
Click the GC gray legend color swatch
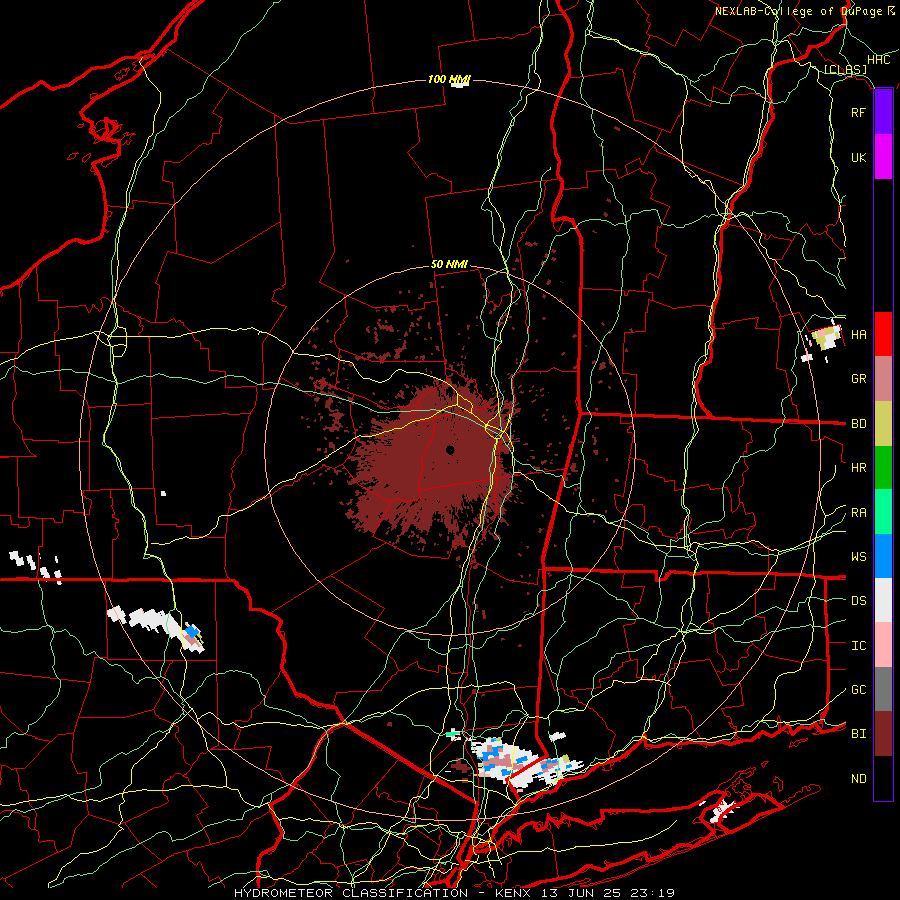pyautogui.click(x=883, y=689)
